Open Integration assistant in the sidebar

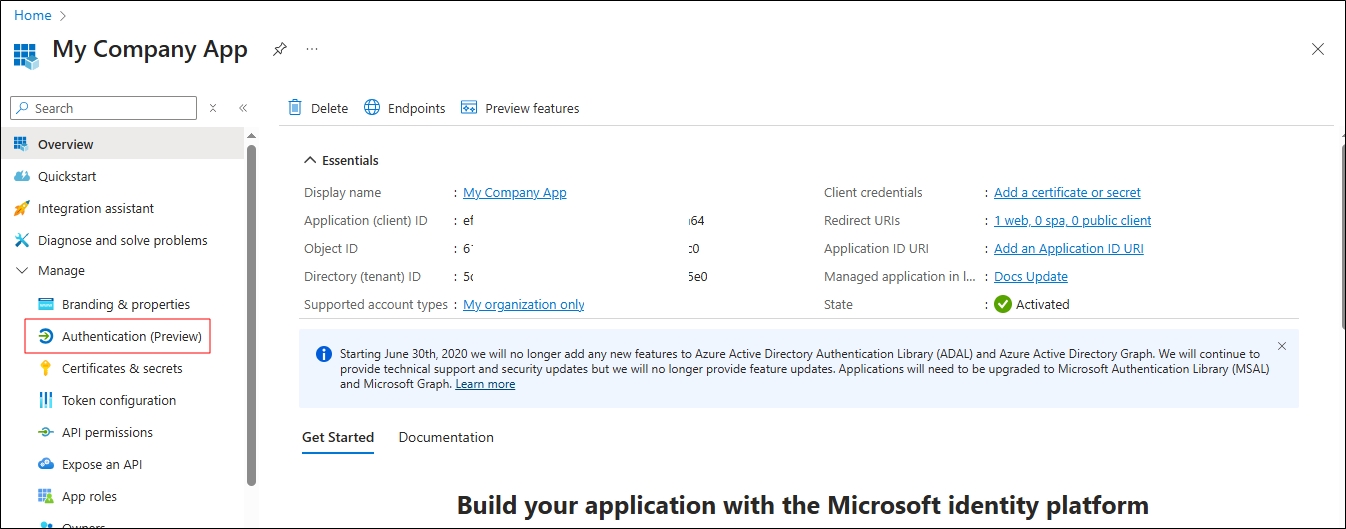95,208
